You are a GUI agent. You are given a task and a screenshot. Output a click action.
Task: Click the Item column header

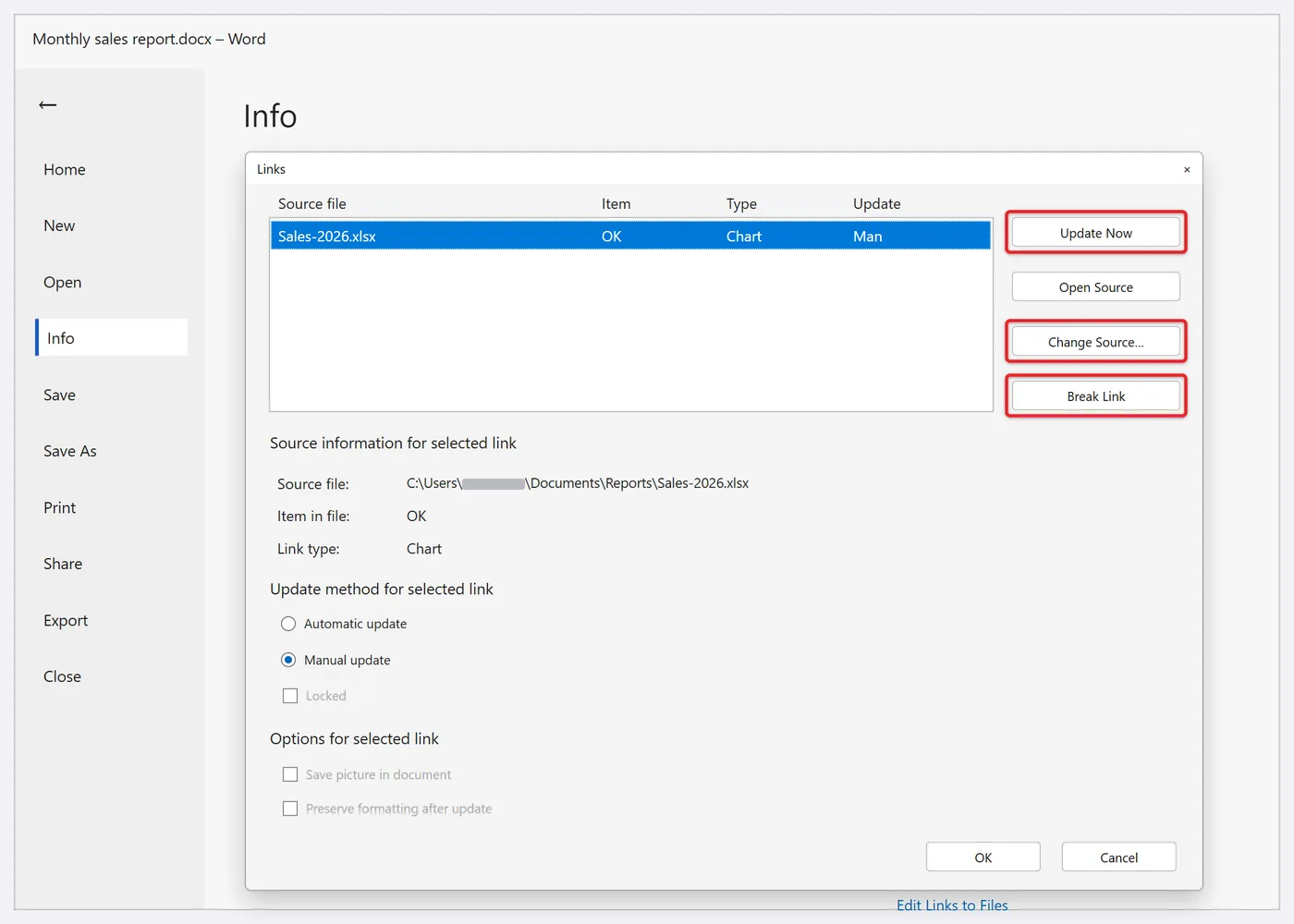[x=616, y=203]
